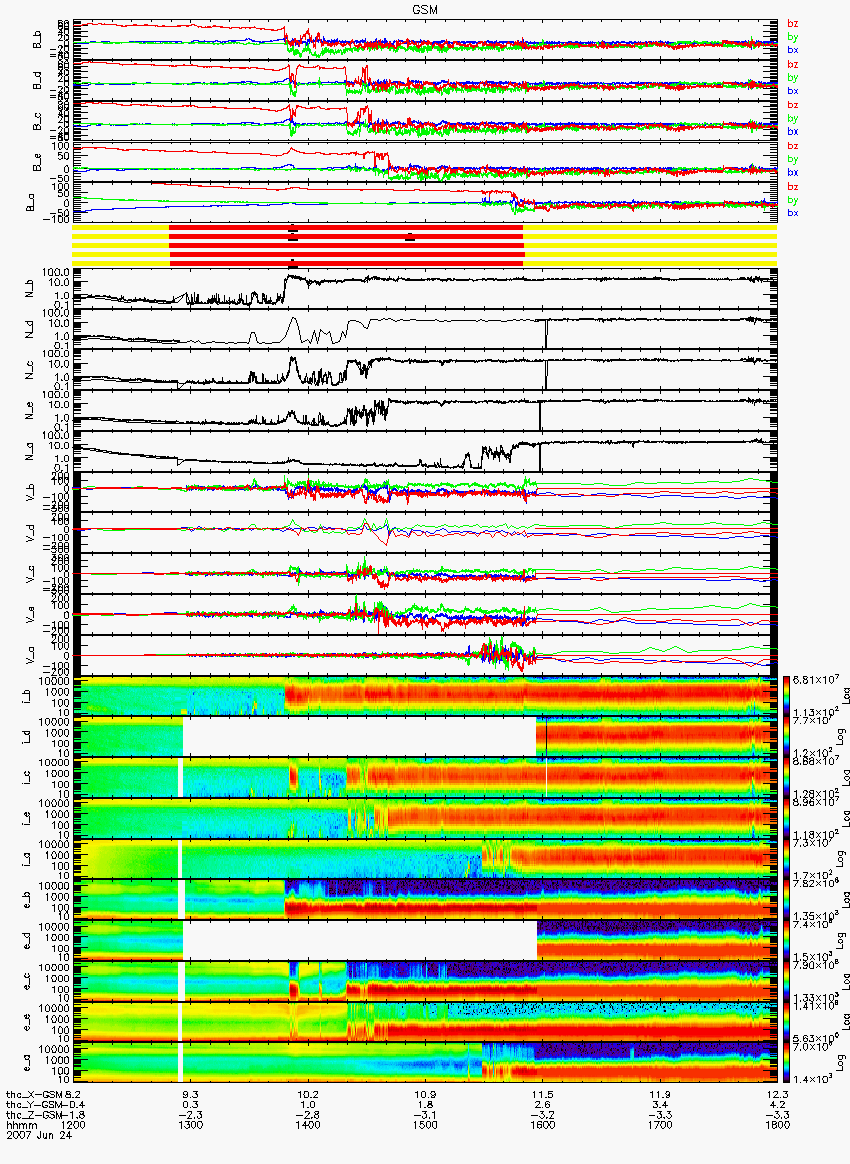Image resolution: width=850 pixels, height=1164 pixels.
Task: Click the e_d electron spectrogram label
Action: (26, 941)
